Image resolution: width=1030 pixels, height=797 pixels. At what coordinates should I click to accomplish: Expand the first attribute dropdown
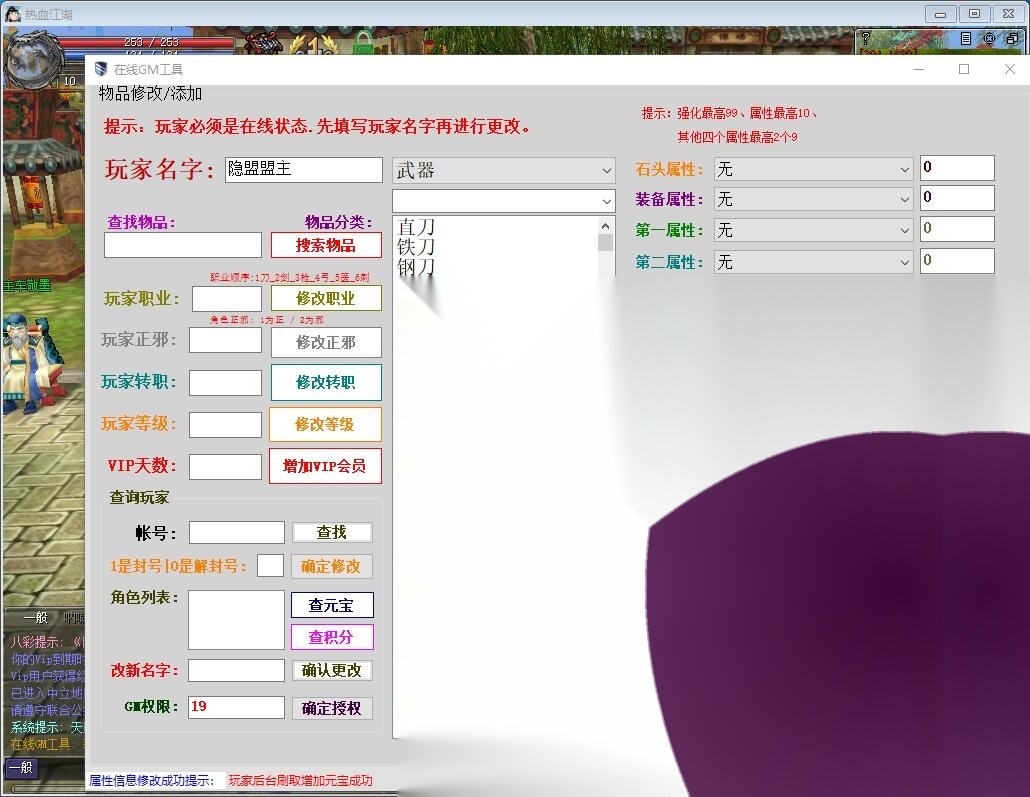coord(813,230)
